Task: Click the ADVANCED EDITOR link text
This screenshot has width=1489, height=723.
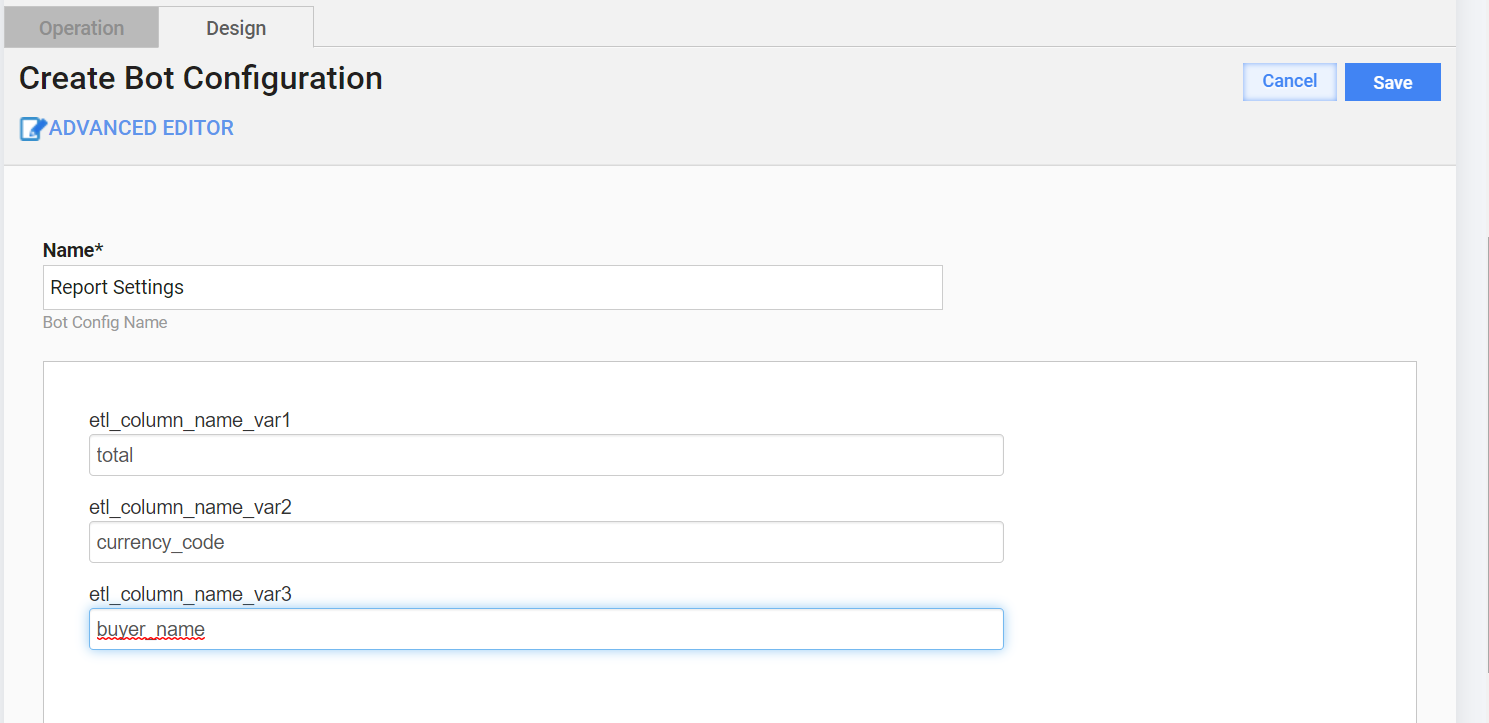Action: [x=141, y=128]
